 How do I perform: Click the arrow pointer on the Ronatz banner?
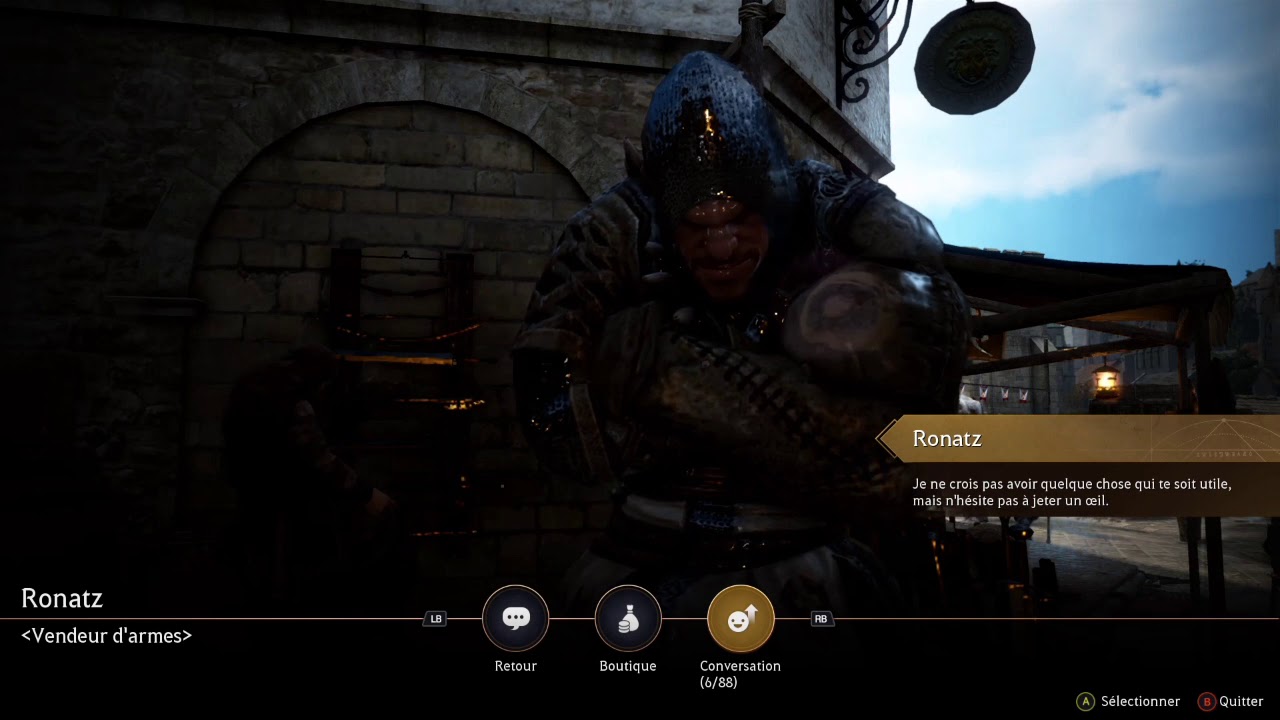[x=887, y=439]
